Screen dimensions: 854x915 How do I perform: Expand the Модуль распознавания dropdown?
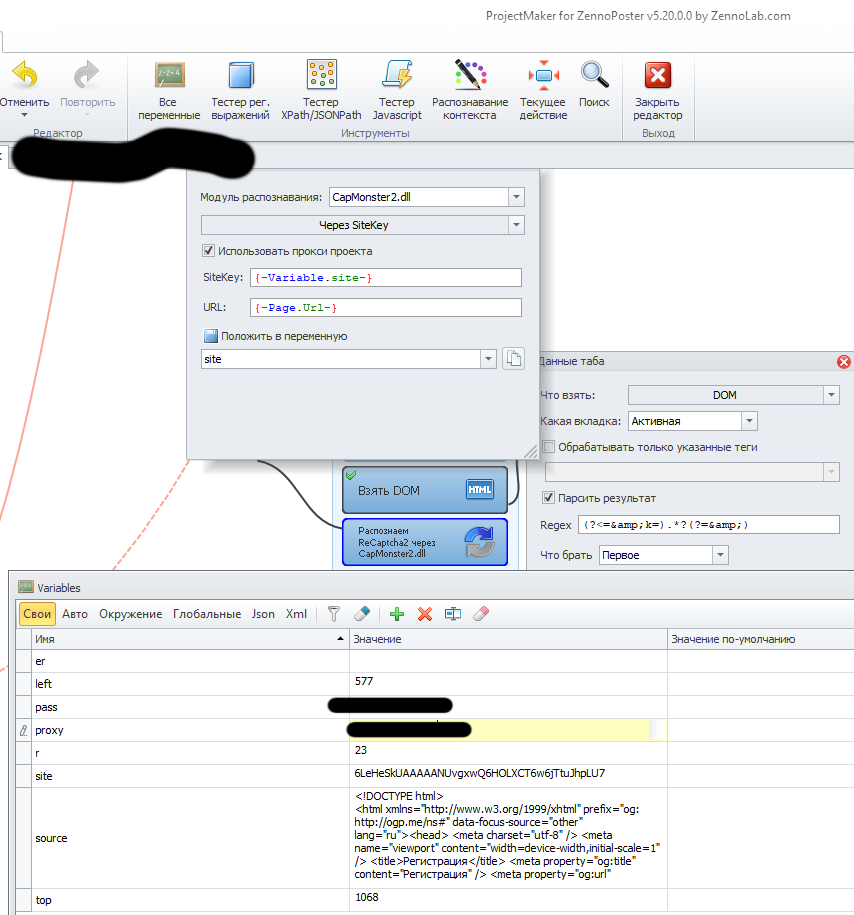516,197
